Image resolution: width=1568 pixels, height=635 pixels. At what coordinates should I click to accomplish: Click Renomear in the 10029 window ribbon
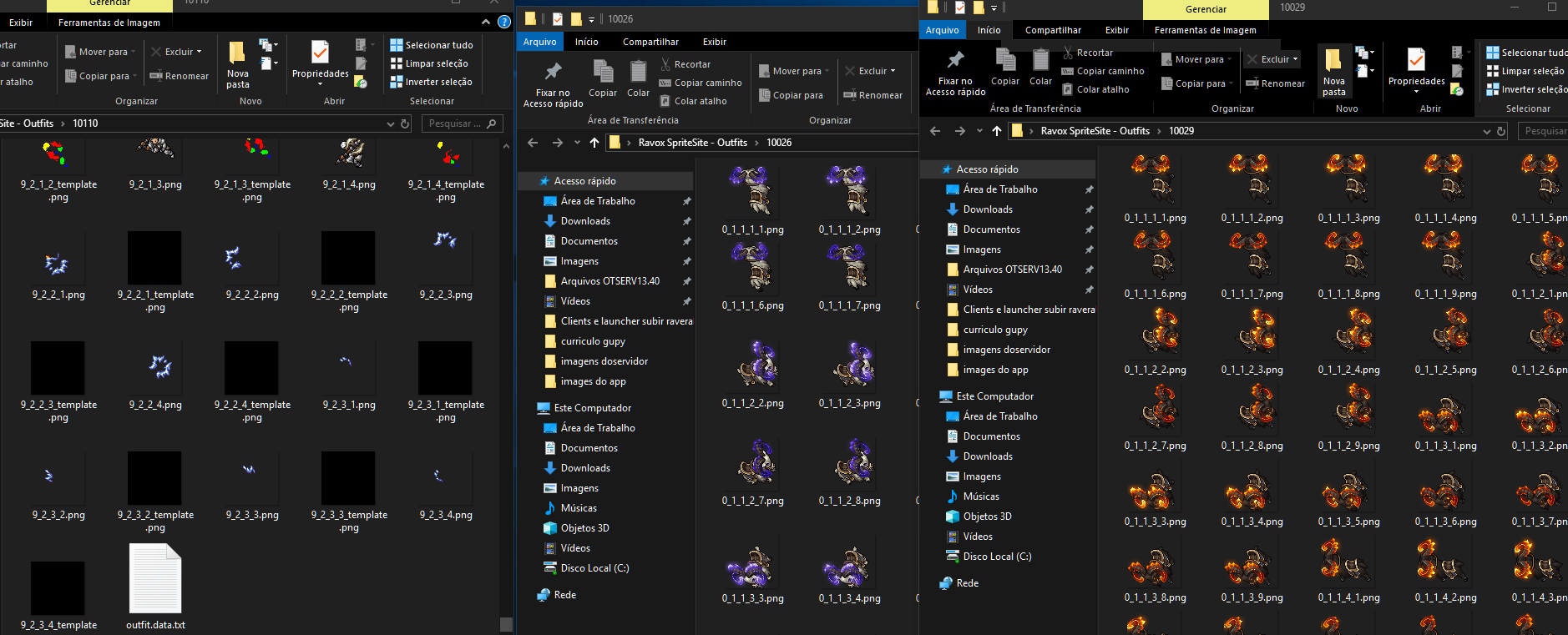(1275, 83)
